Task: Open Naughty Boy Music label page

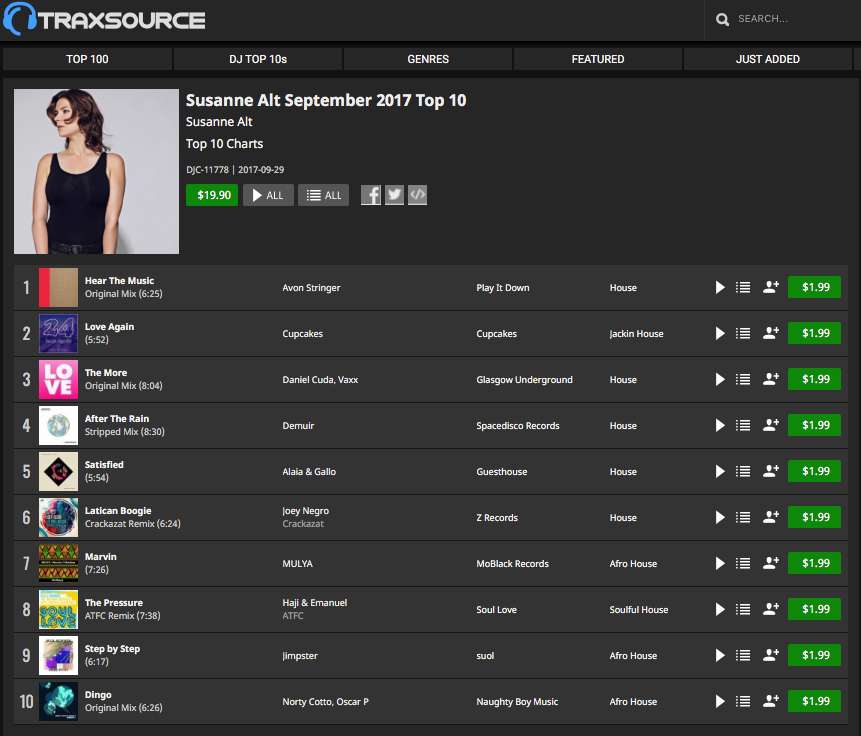Action: click(x=517, y=701)
